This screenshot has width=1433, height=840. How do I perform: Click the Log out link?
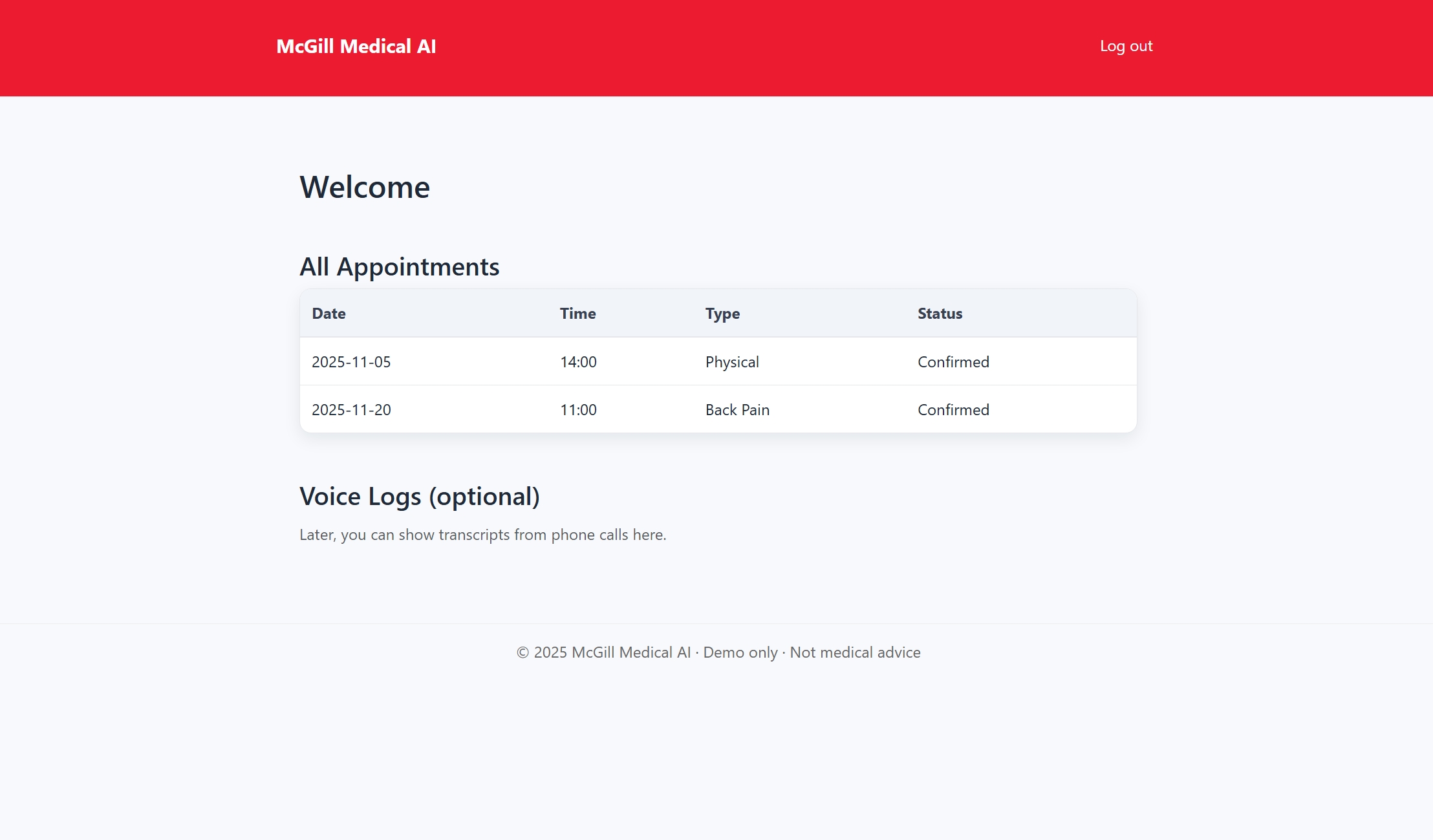[1126, 46]
